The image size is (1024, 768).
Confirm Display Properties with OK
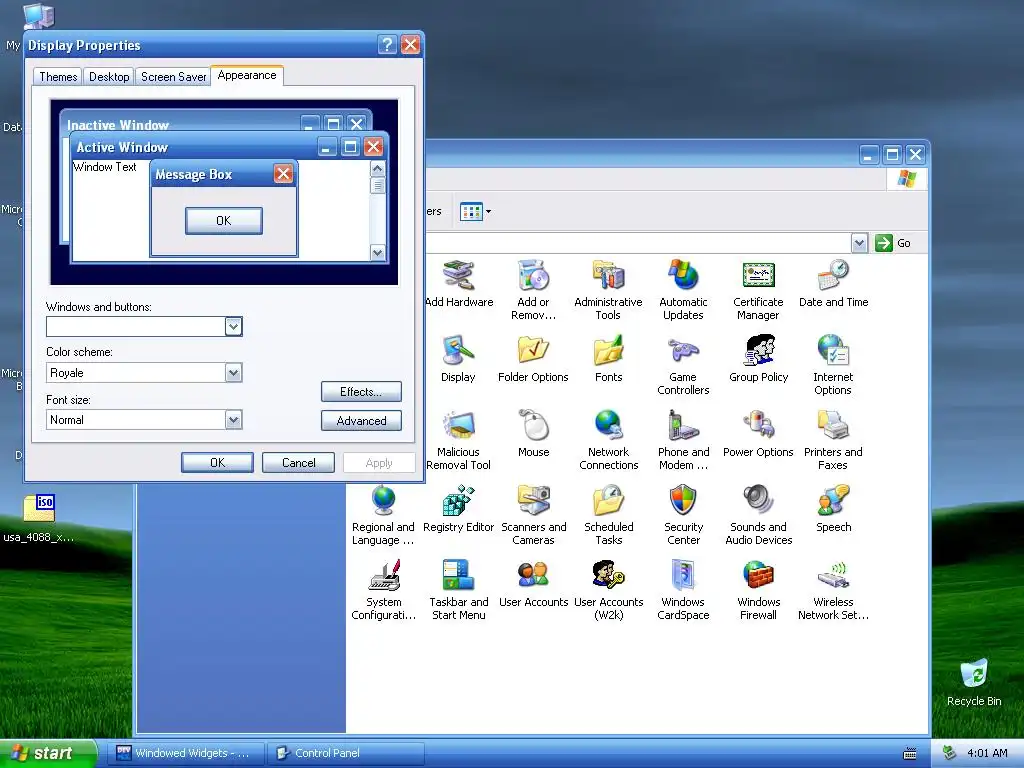[x=217, y=462]
